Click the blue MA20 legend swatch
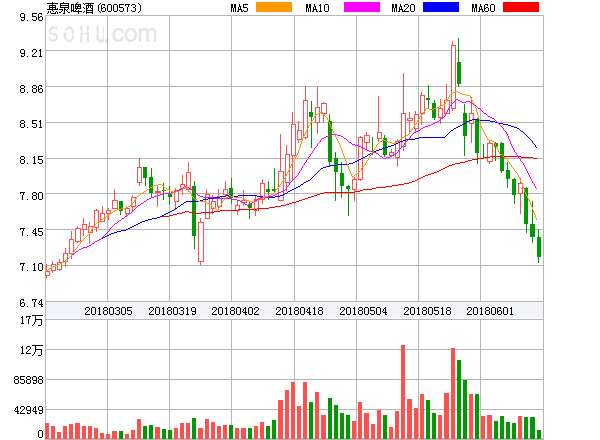Screen dimensions: 600x440 point(441,7)
